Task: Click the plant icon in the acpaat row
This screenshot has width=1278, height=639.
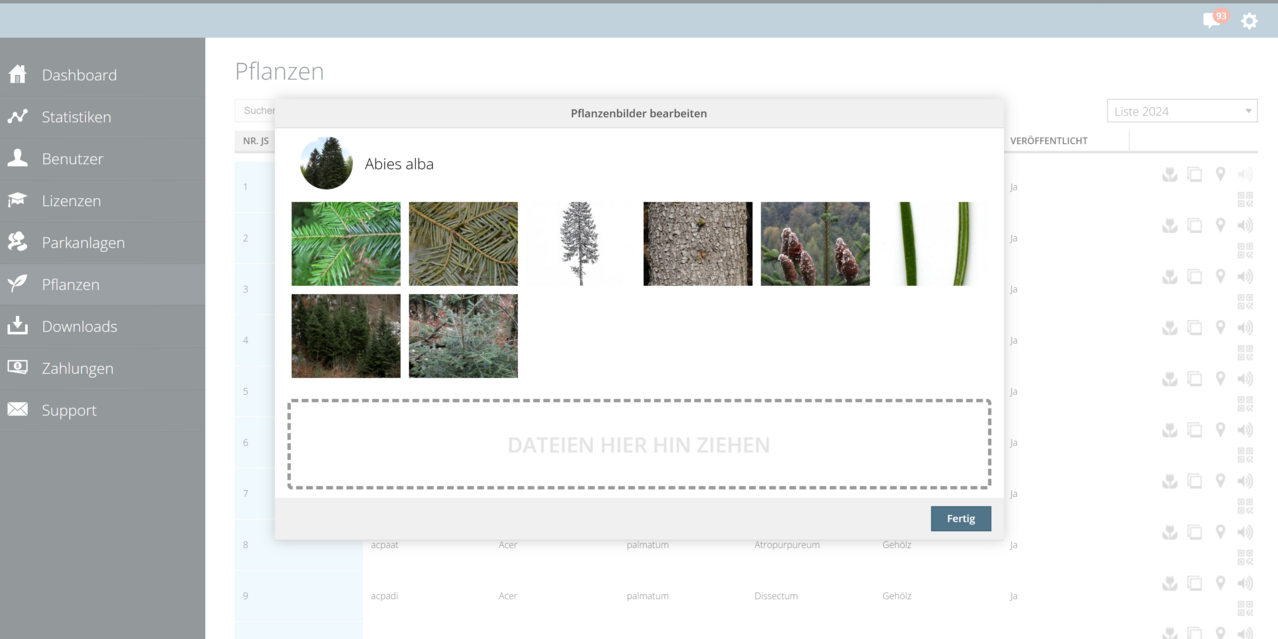Action: (x=1169, y=532)
